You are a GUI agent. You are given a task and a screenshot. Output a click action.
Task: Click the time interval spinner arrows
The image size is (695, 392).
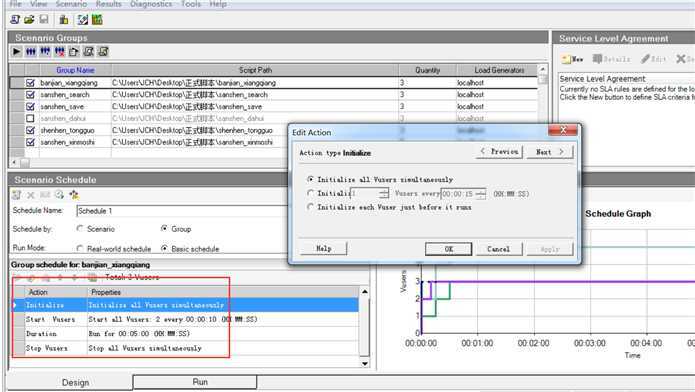point(481,194)
